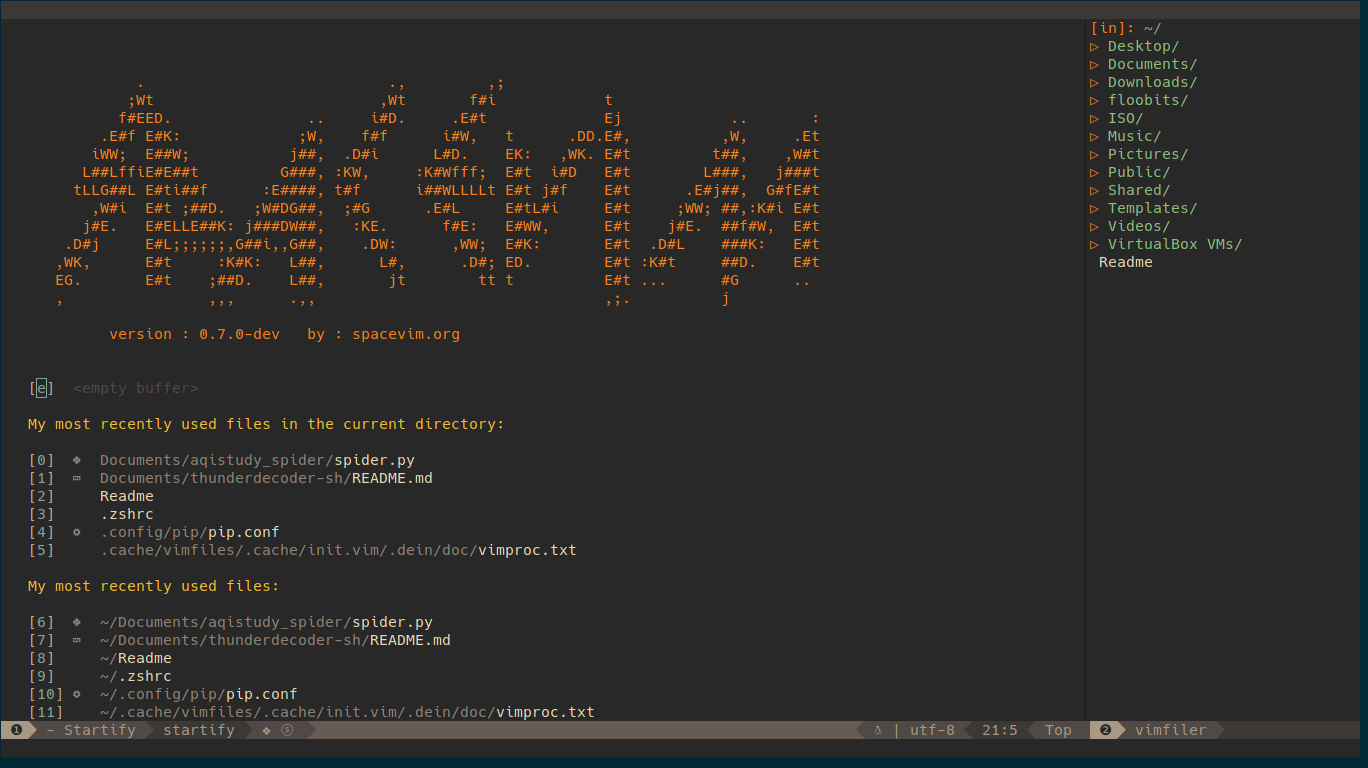Click the 21:5 cursor position segment

1000,730
